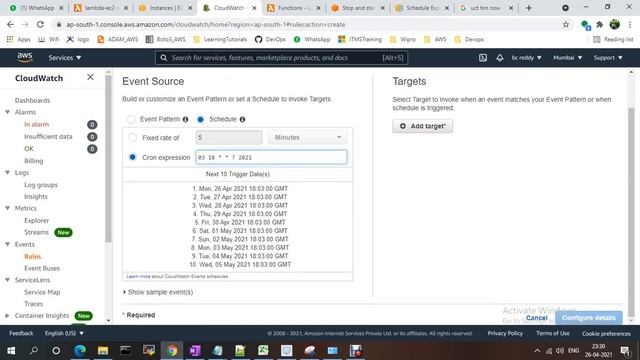This screenshot has height=360, width=640.
Task: Switch to the Instances browser tab
Action: pos(165,8)
